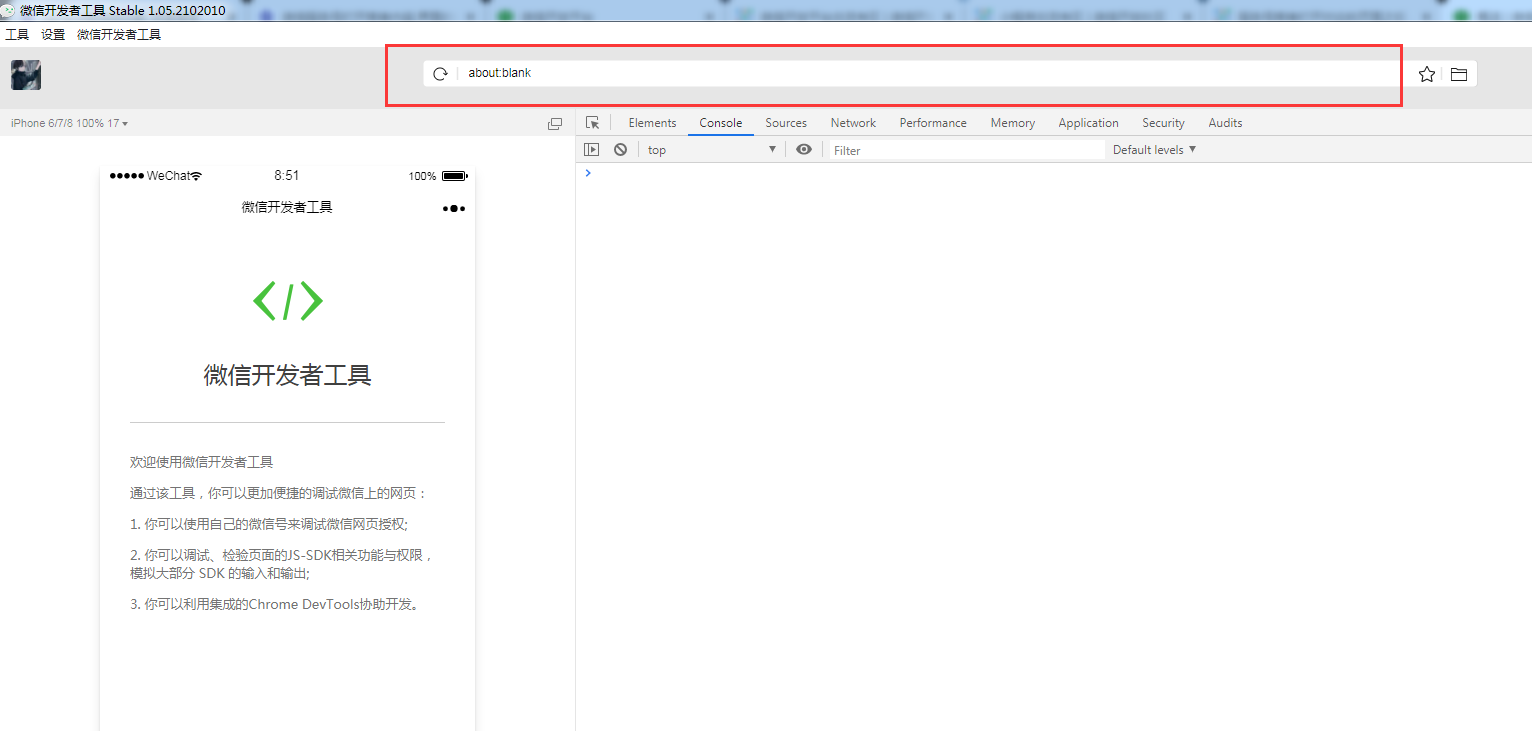Click the green code logo in the simulator
Screen dimensions: 1532x731
tap(288, 300)
